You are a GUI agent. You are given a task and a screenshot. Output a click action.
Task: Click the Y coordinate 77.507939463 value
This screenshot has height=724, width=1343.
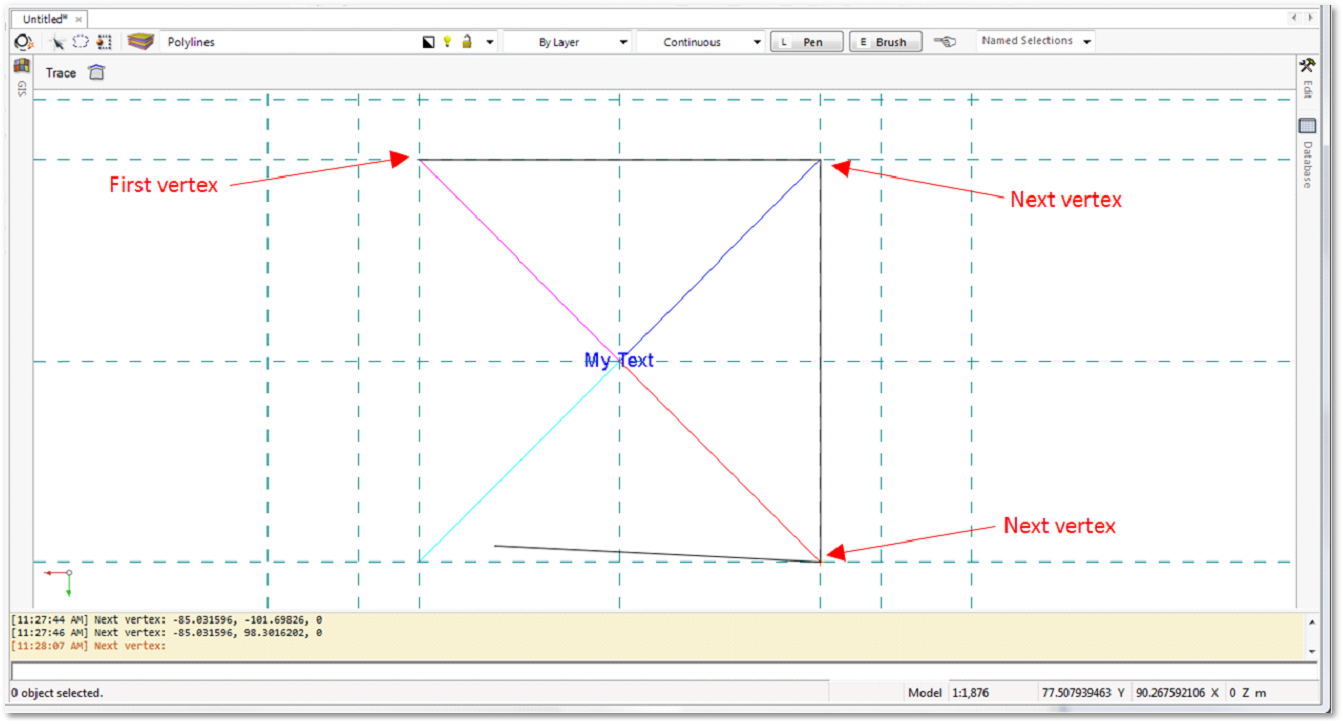1075,692
